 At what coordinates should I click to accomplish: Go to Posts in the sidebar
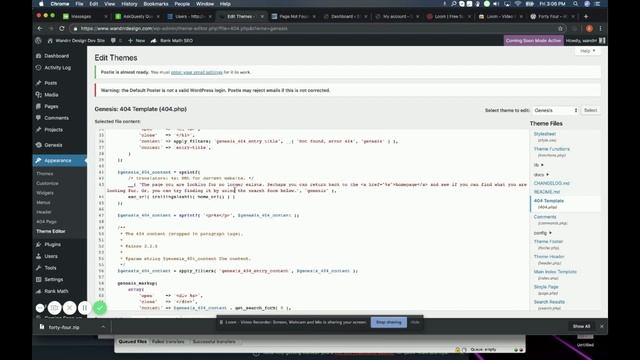coord(50,83)
